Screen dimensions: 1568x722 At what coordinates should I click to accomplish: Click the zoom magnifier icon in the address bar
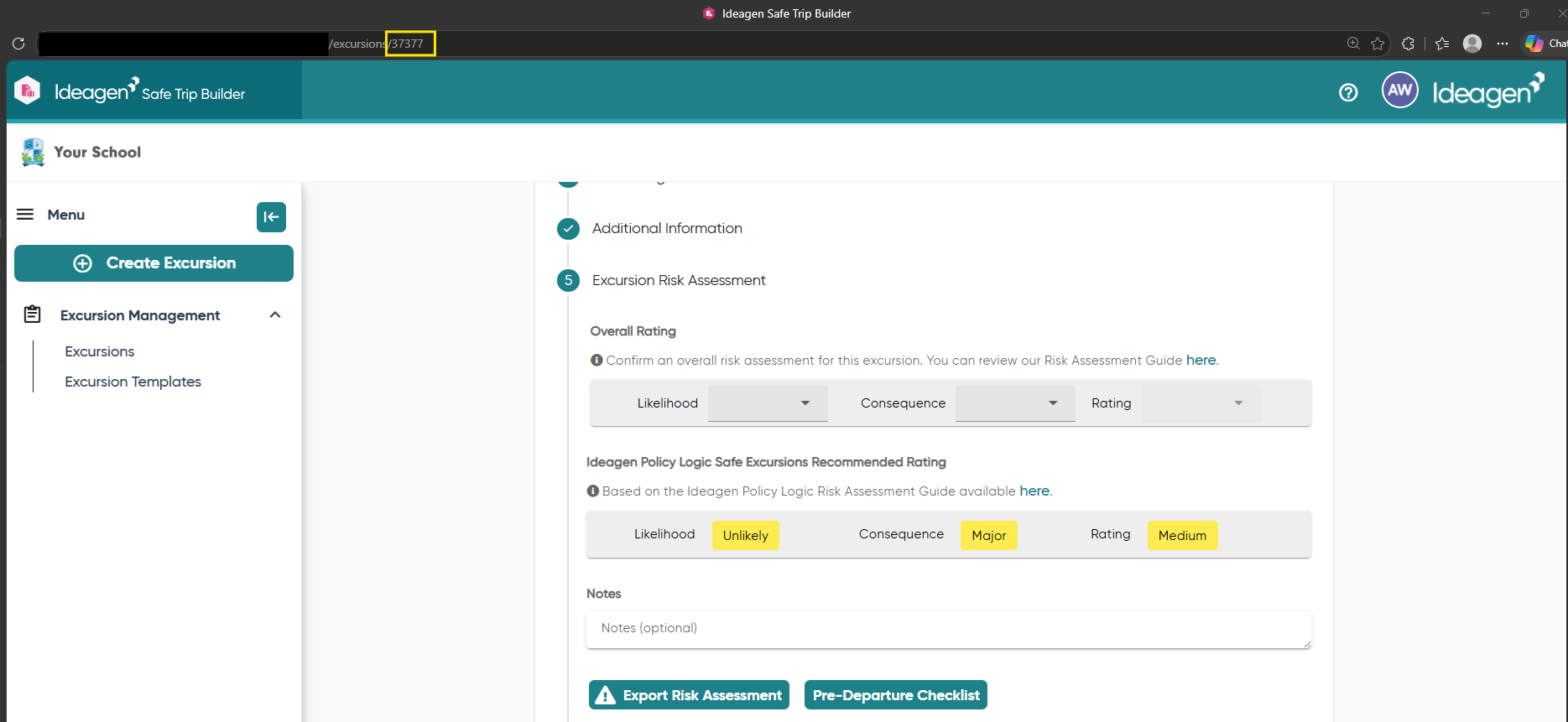(1353, 44)
